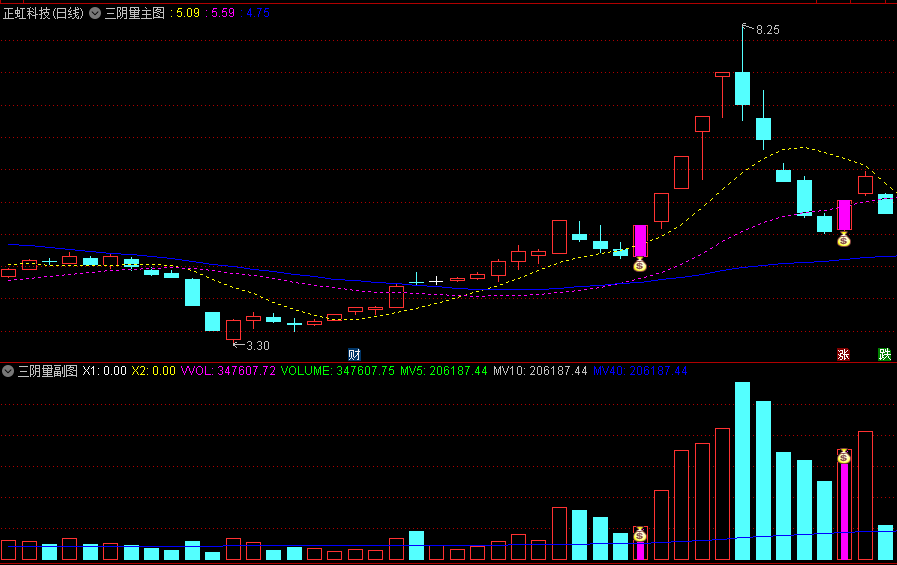
Task: Click the blue 财 marker icon
Action: [x=354, y=355]
